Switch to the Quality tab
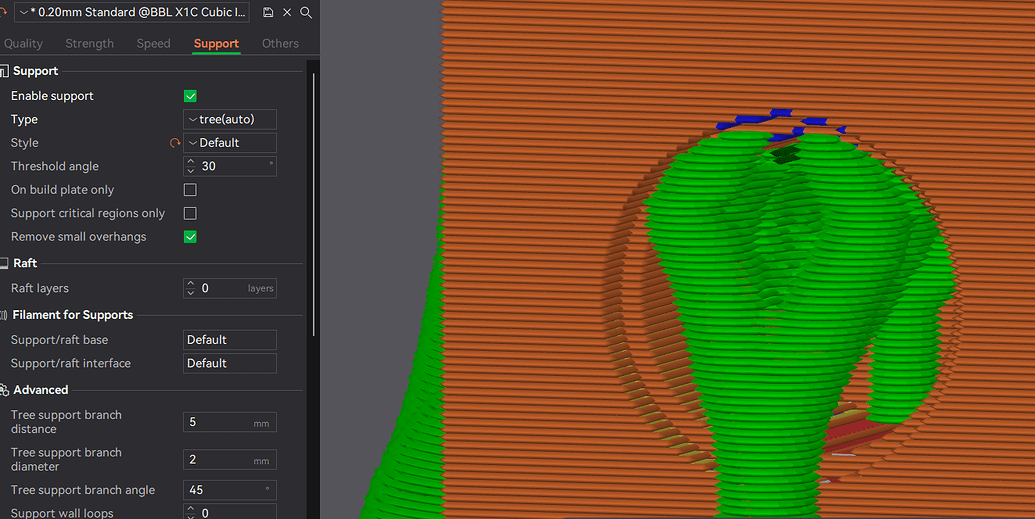 point(23,44)
